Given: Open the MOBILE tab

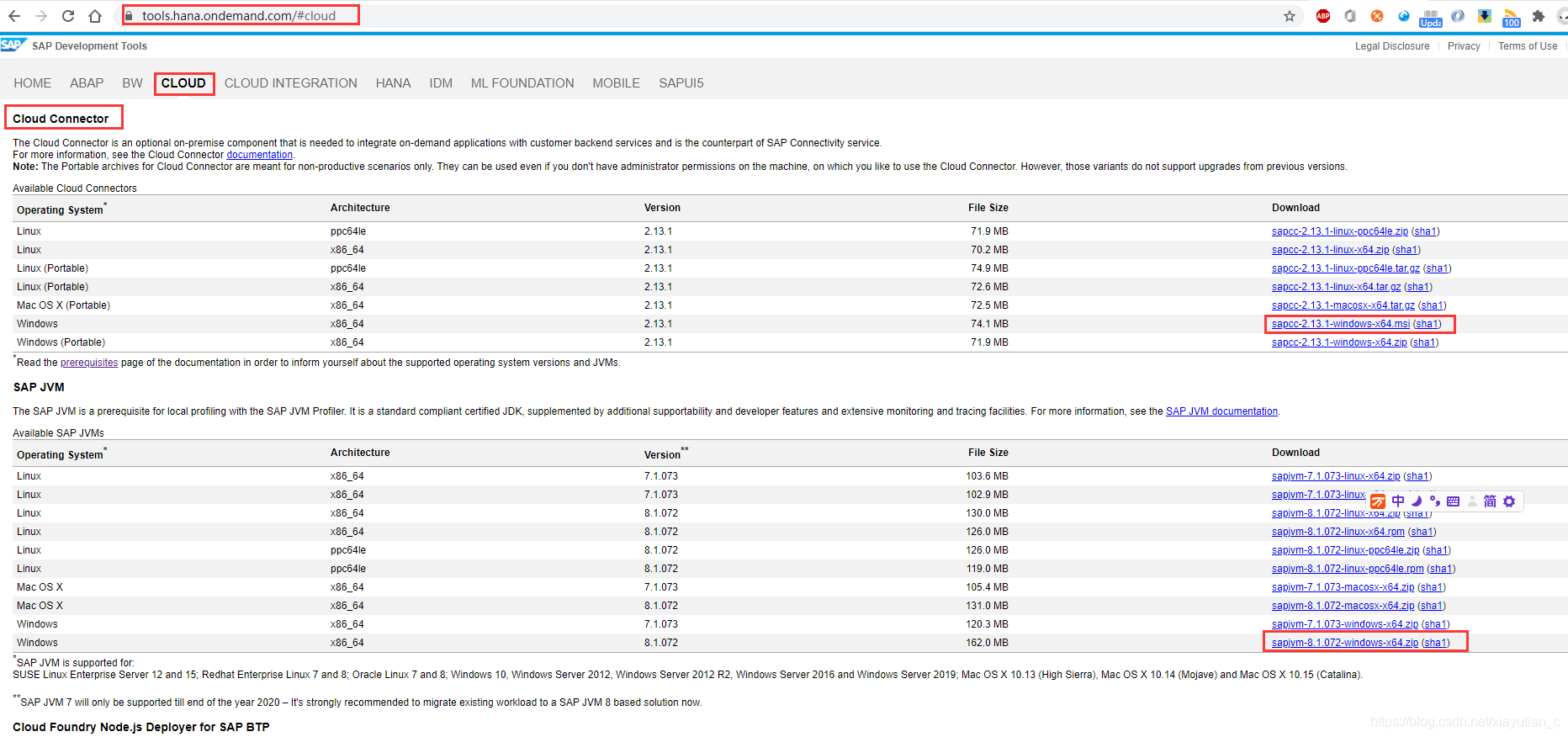Looking at the screenshot, I should pos(617,83).
